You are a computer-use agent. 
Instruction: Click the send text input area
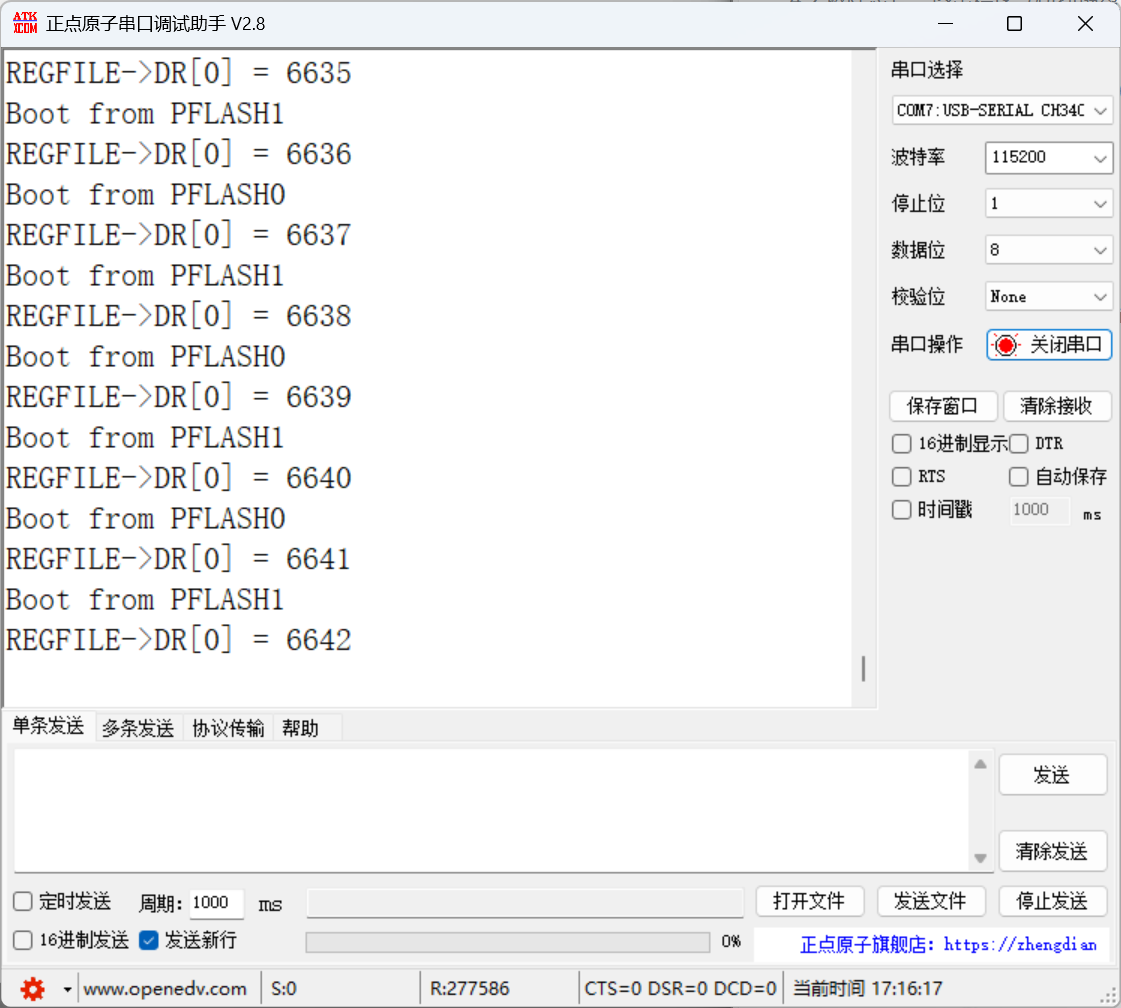coord(491,810)
